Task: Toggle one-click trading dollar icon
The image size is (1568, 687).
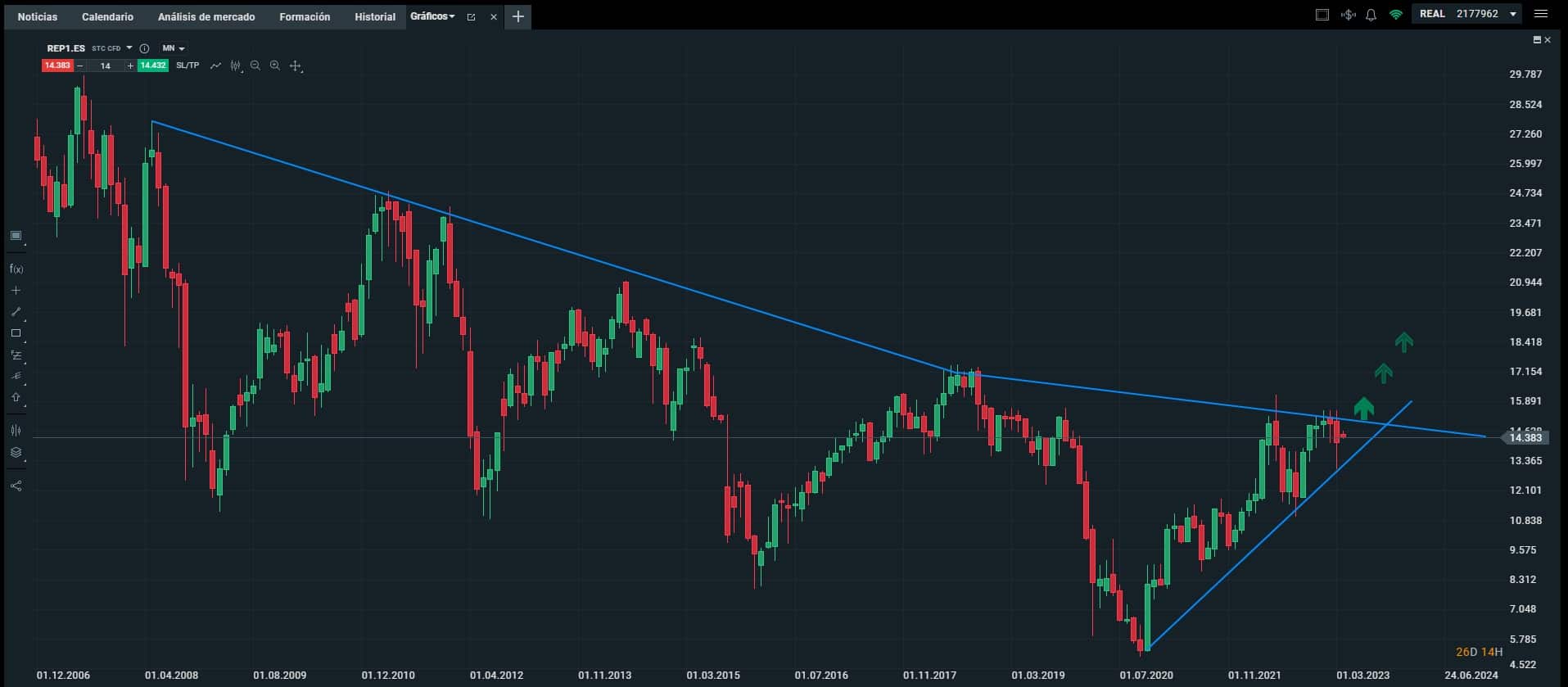Action: [x=1348, y=15]
